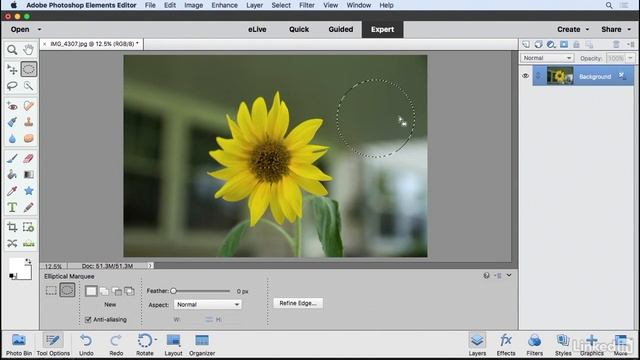This screenshot has height=360, width=640.
Task: Switch to Guided mode tab
Action: click(341, 29)
